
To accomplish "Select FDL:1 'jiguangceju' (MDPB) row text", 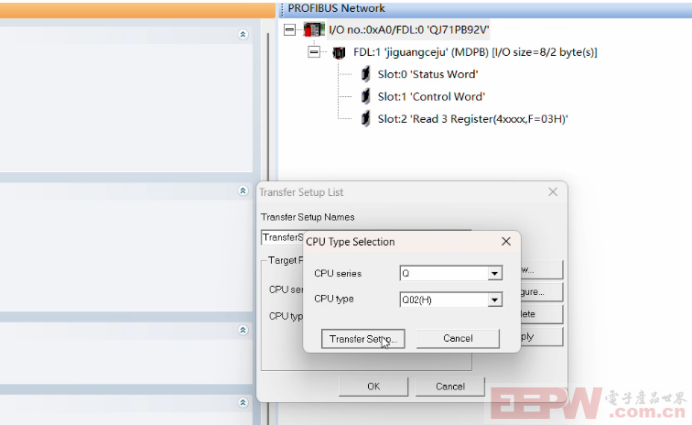I will [475, 52].
